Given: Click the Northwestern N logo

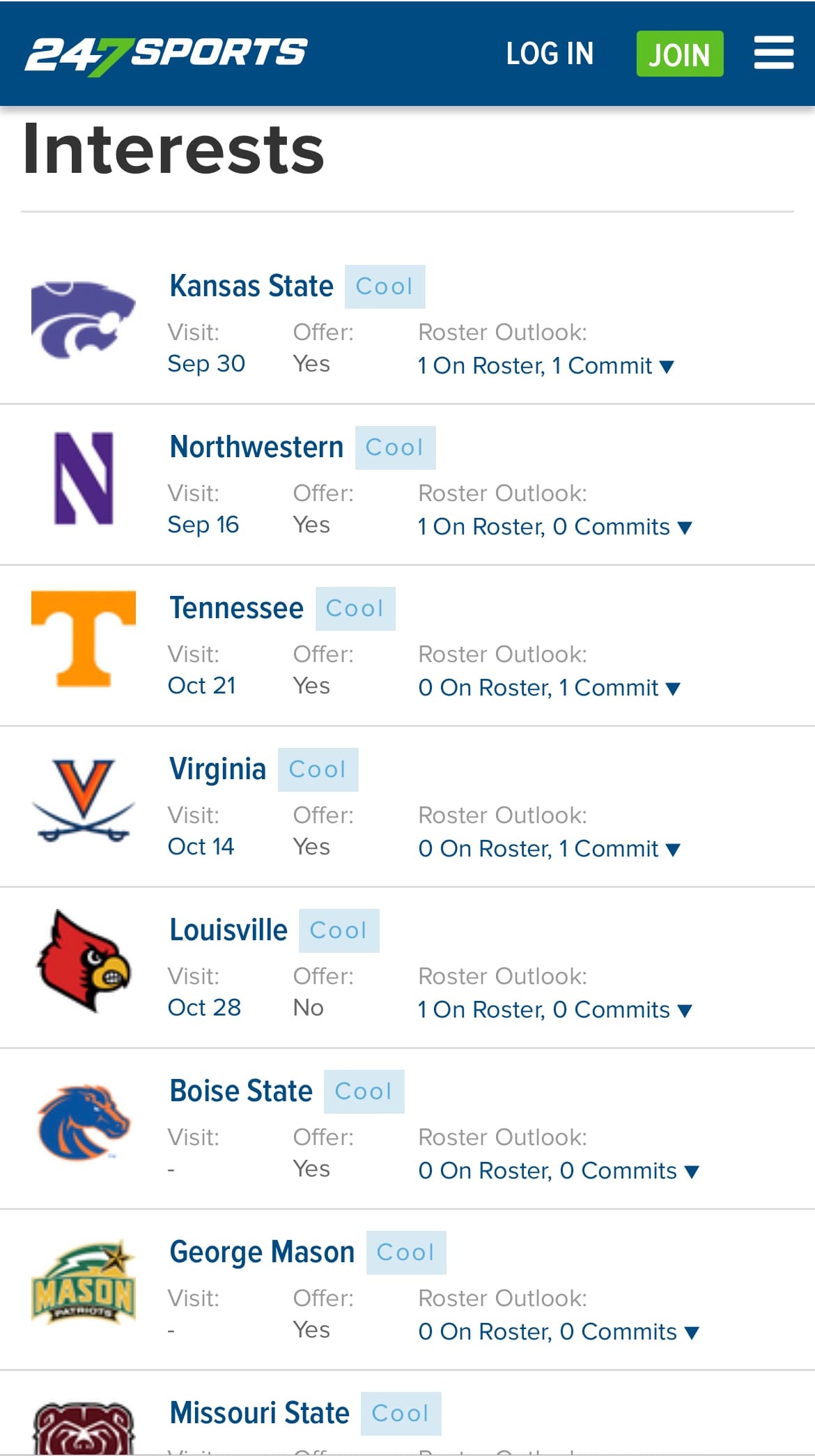Looking at the screenshot, I should 84,478.
